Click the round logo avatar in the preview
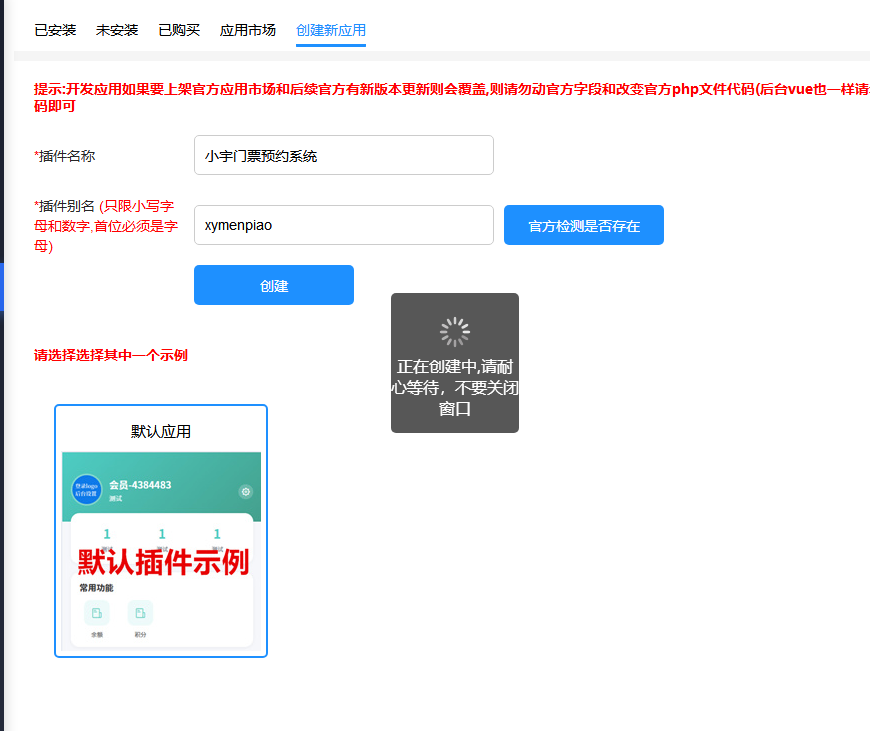This screenshot has width=870, height=731. coord(87,490)
